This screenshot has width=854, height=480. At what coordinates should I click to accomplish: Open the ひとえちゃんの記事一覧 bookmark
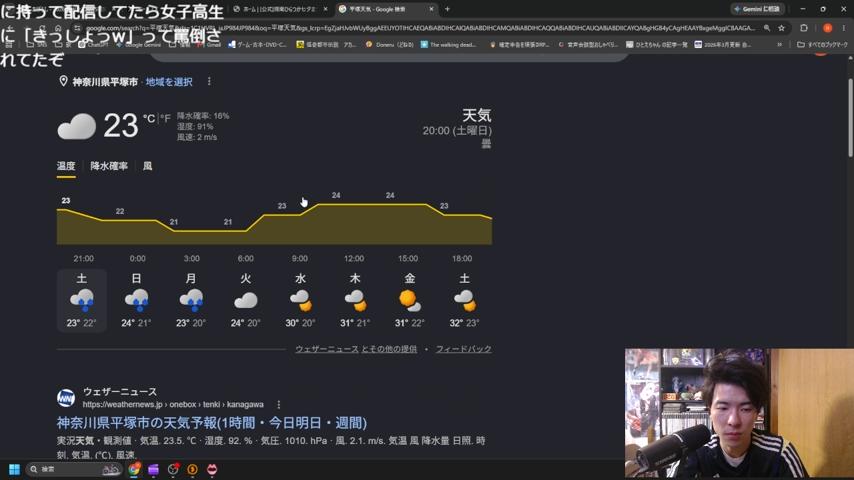click(x=656, y=45)
